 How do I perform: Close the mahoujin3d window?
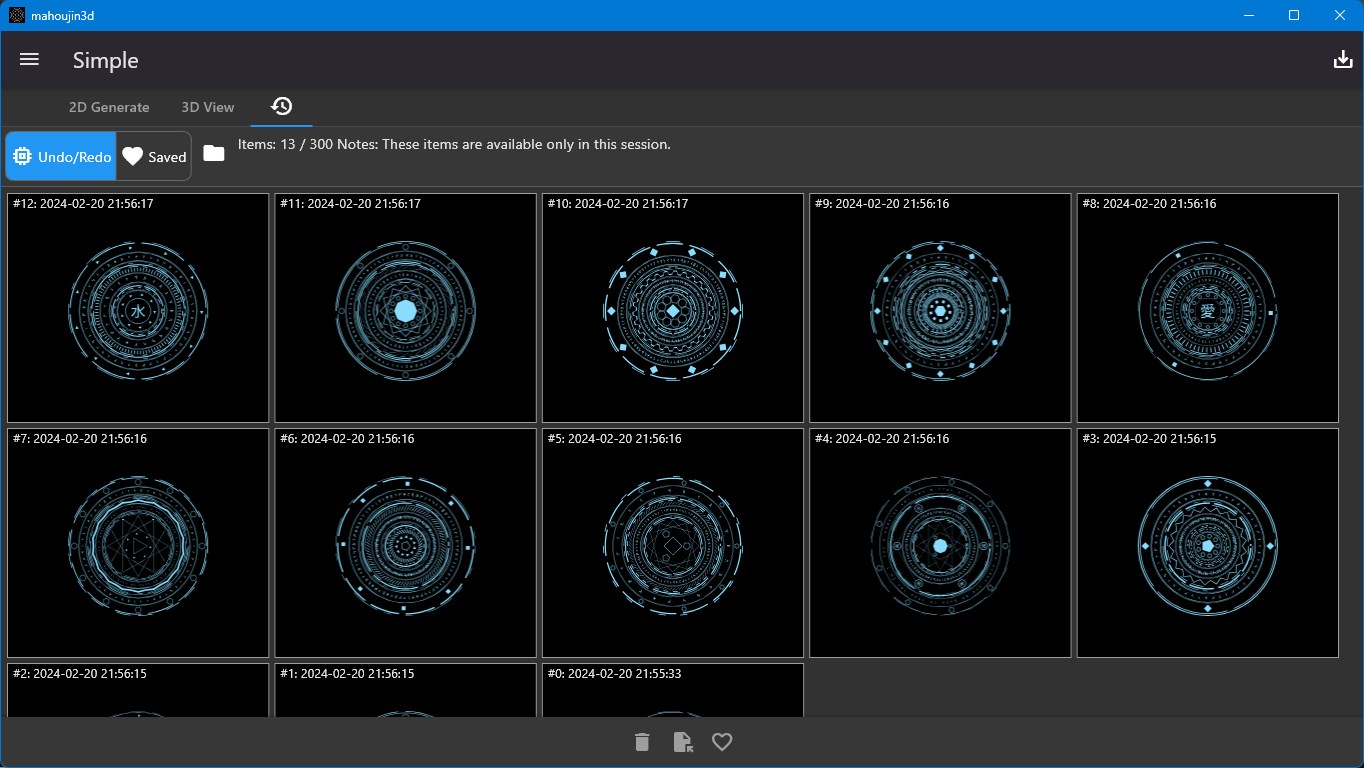coord(1341,15)
